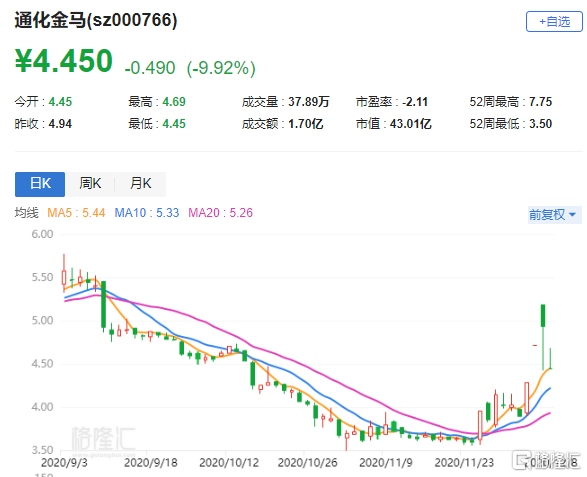Viewport: 587px width, 477px height.
Task: Select stock title 通化金马(sz000766)
Action: [96, 20]
